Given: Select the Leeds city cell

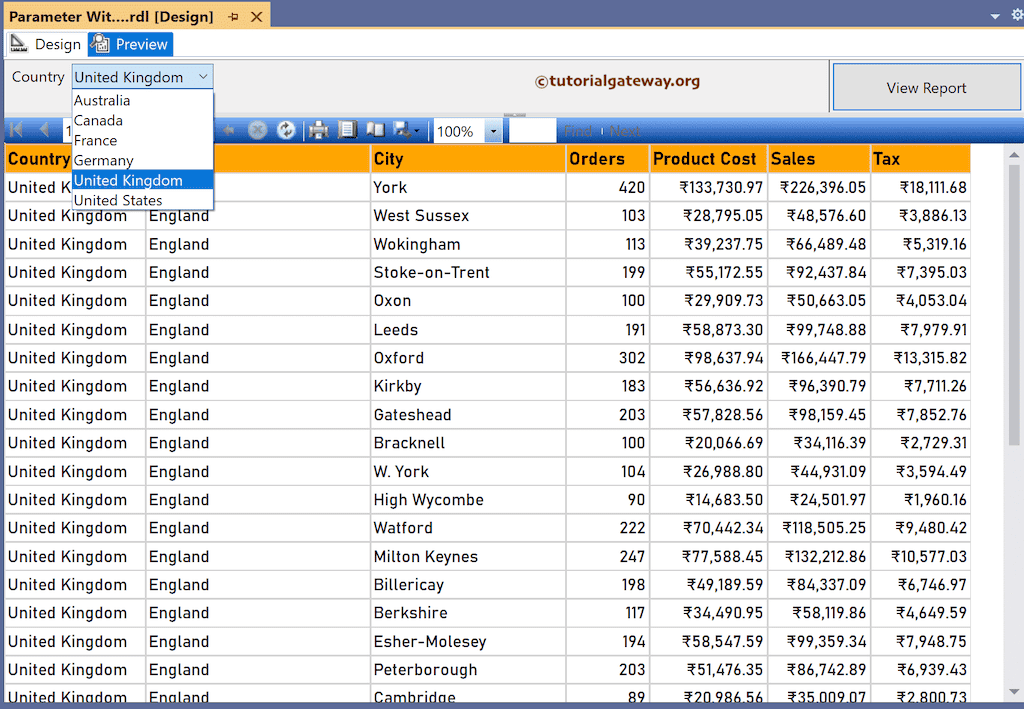Looking at the screenshot, I should pyautogui.click(x=468, y=330).
